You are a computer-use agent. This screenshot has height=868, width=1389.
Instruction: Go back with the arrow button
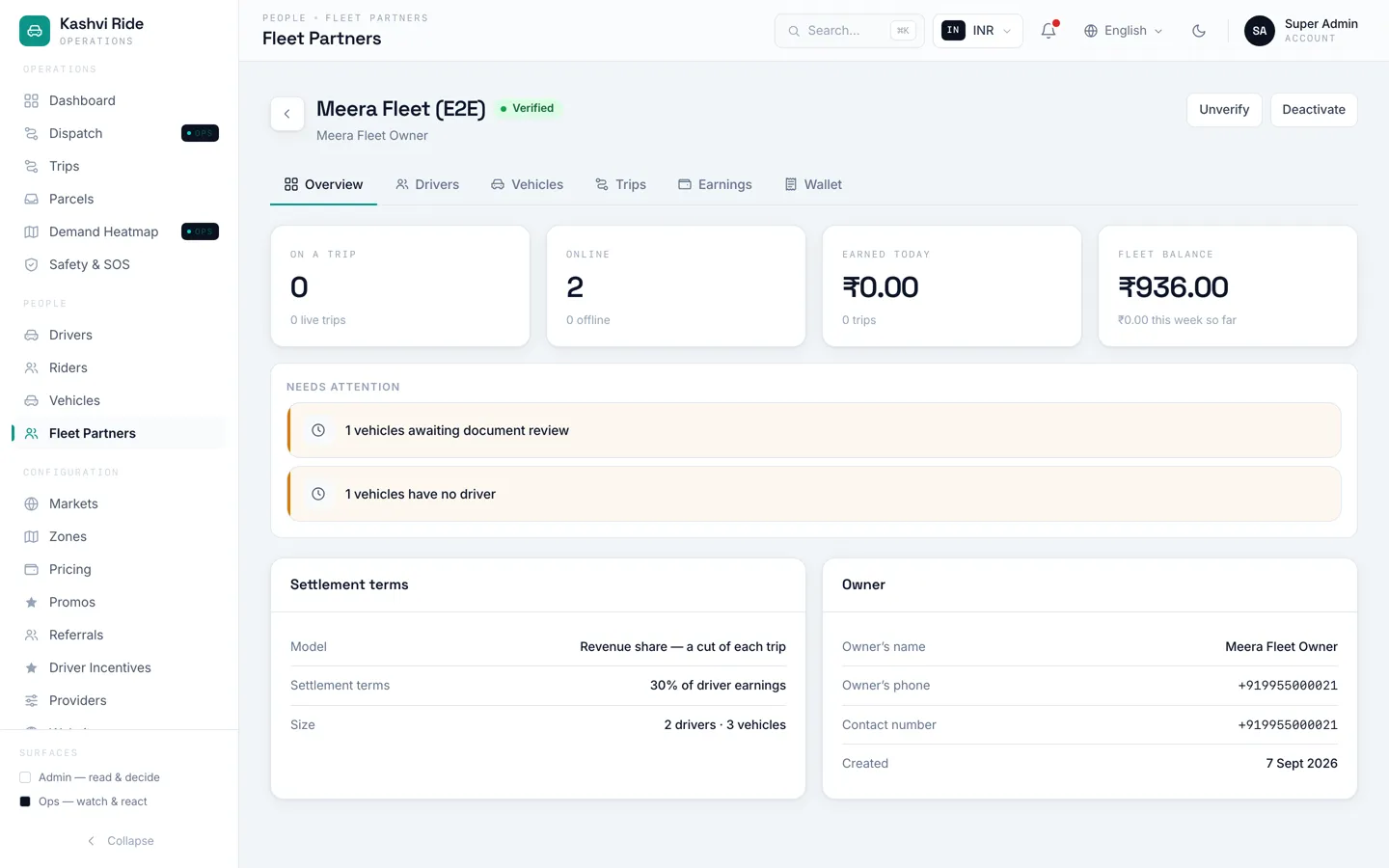tap(287, 114)
